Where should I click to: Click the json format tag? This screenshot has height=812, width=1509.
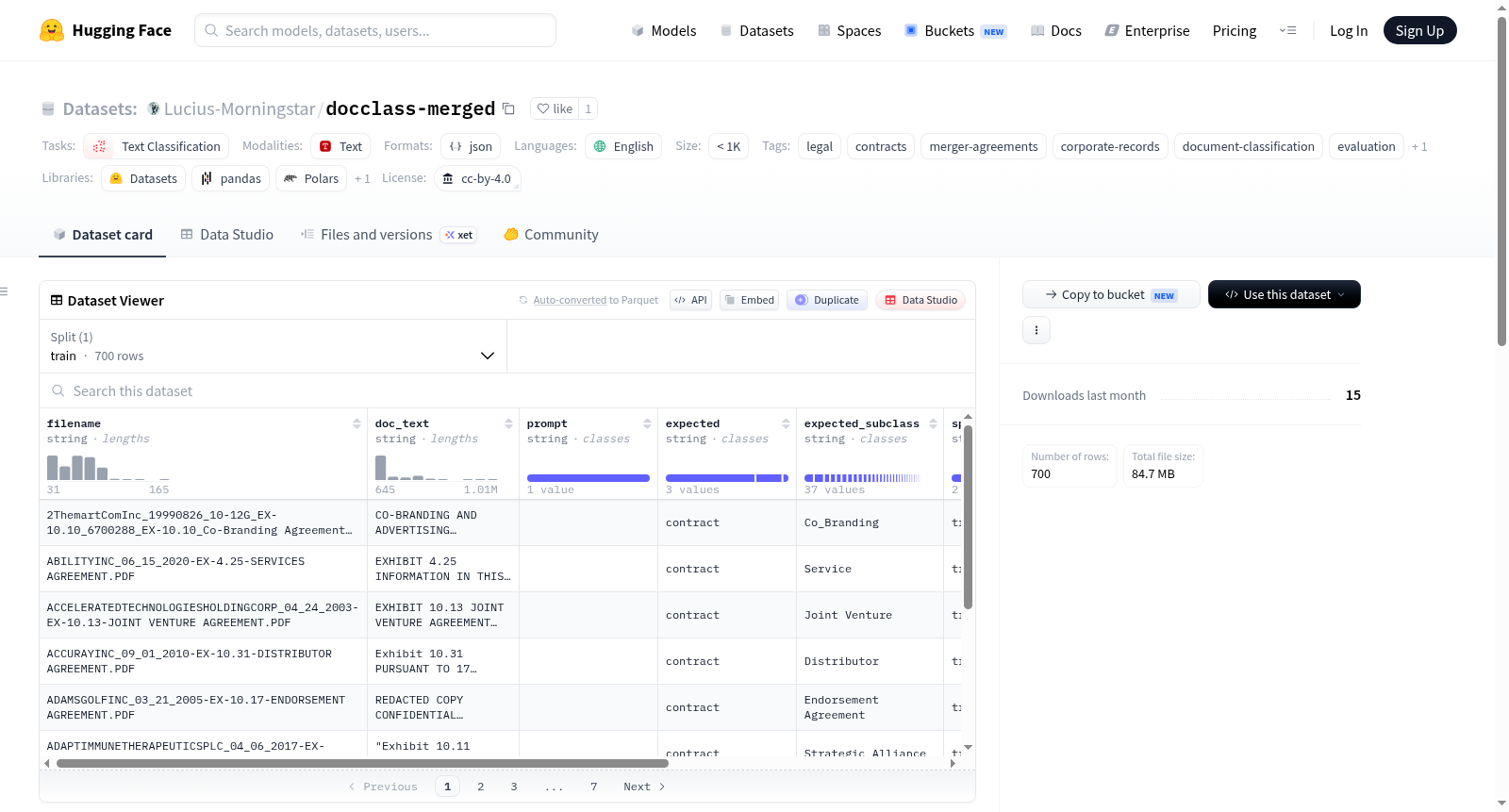click(x=471, y=146)
